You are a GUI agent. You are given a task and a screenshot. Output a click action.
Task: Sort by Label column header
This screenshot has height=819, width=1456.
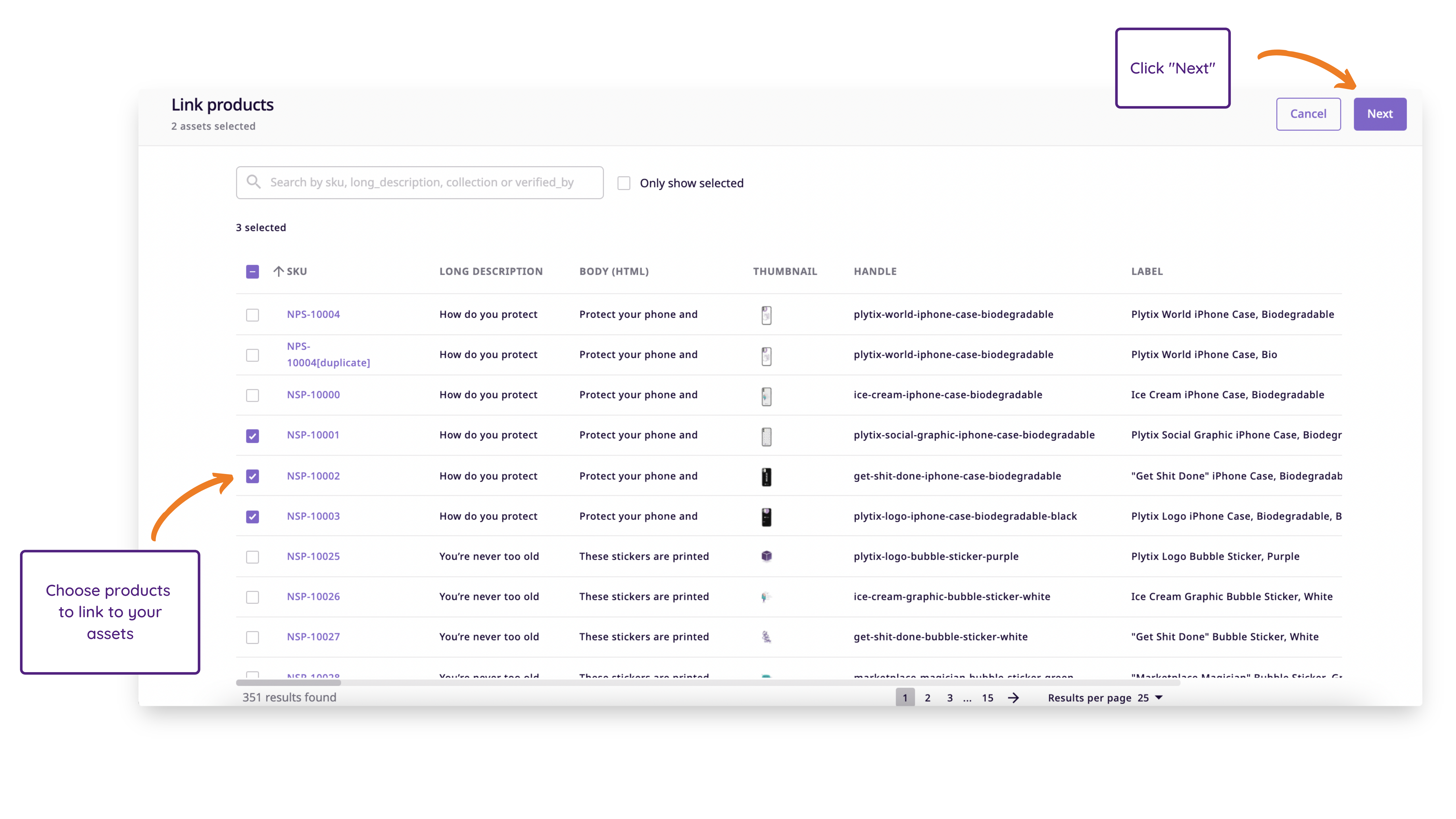click(1147, 271)
